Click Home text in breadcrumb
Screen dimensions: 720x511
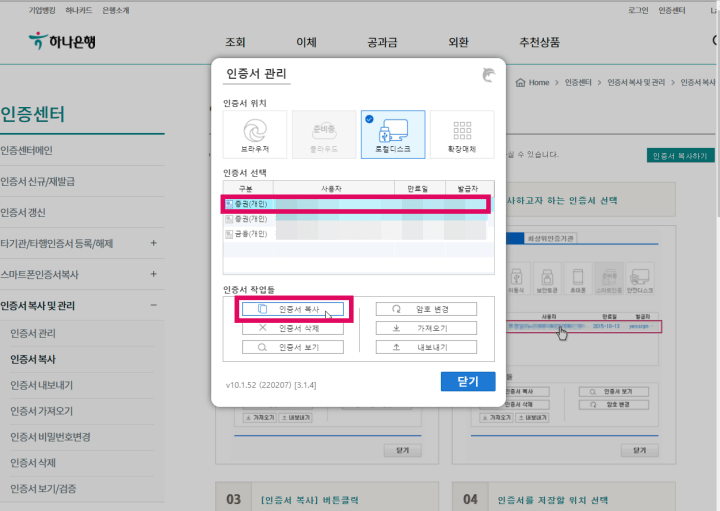(x=539, y=83)
